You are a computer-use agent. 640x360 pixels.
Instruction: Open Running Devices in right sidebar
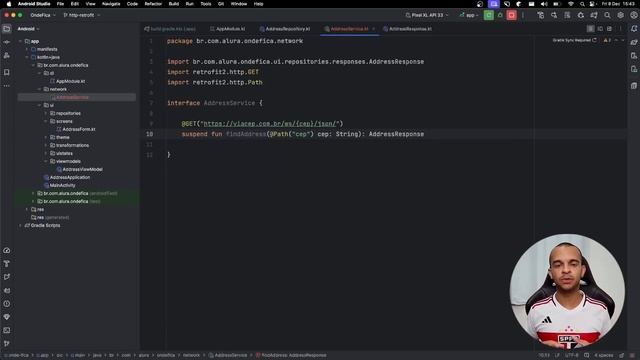point(633,69)
